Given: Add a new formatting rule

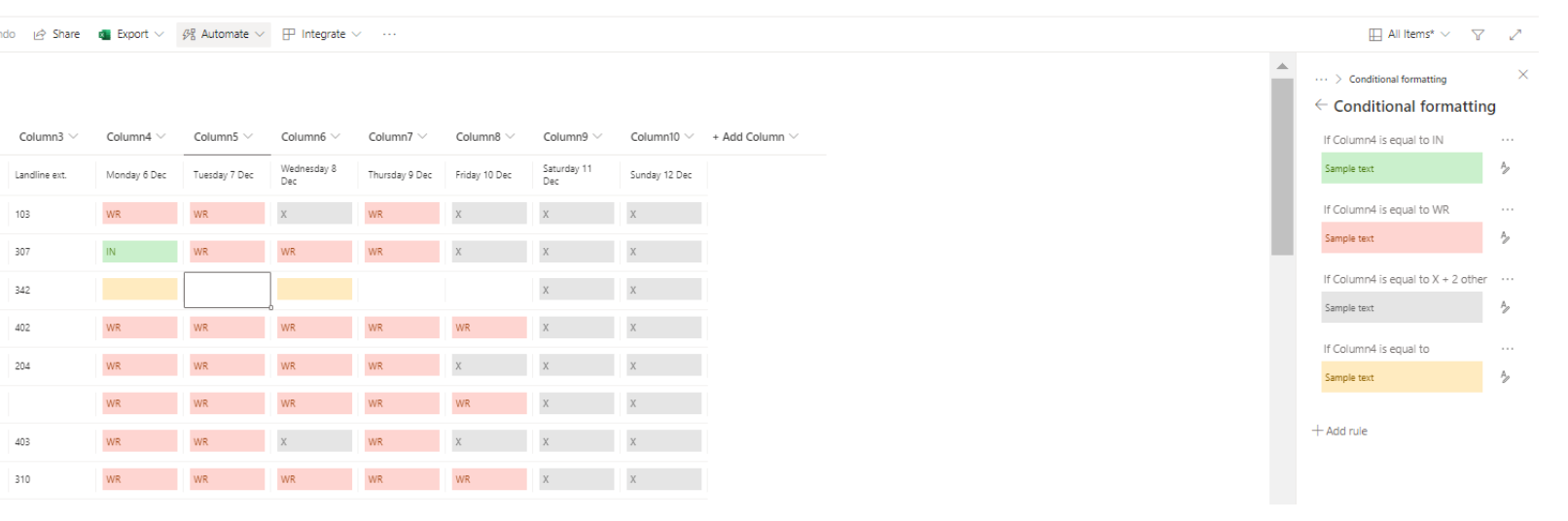Looking at the screenshot, I should point(1339,431).
